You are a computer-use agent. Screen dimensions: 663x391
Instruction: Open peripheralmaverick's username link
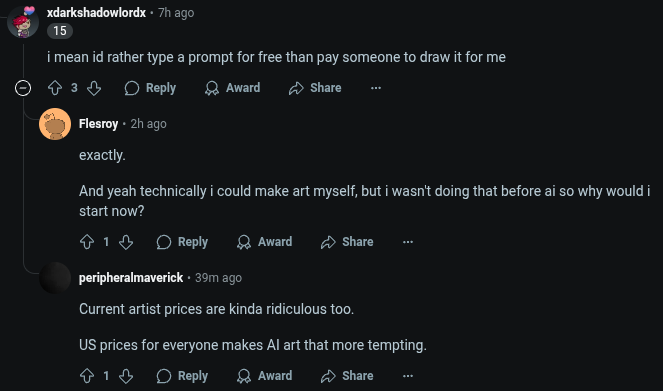coord(131,278)
